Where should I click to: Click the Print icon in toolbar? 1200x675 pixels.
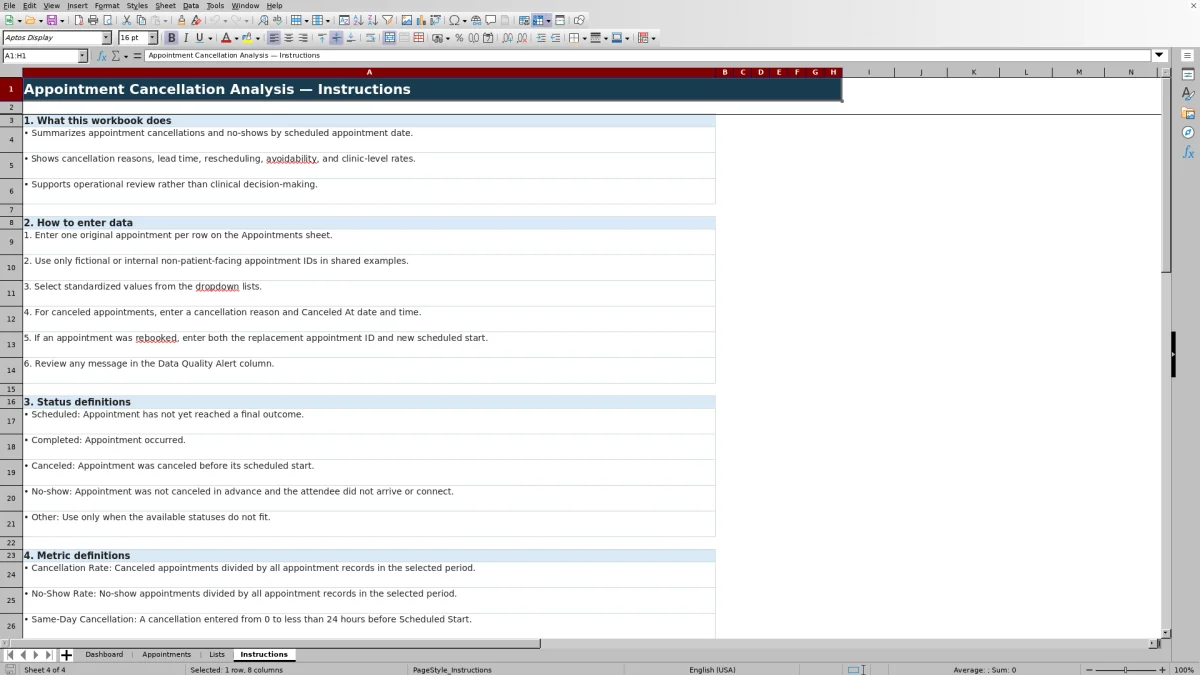pyautogui.click(x=92, y=20)
